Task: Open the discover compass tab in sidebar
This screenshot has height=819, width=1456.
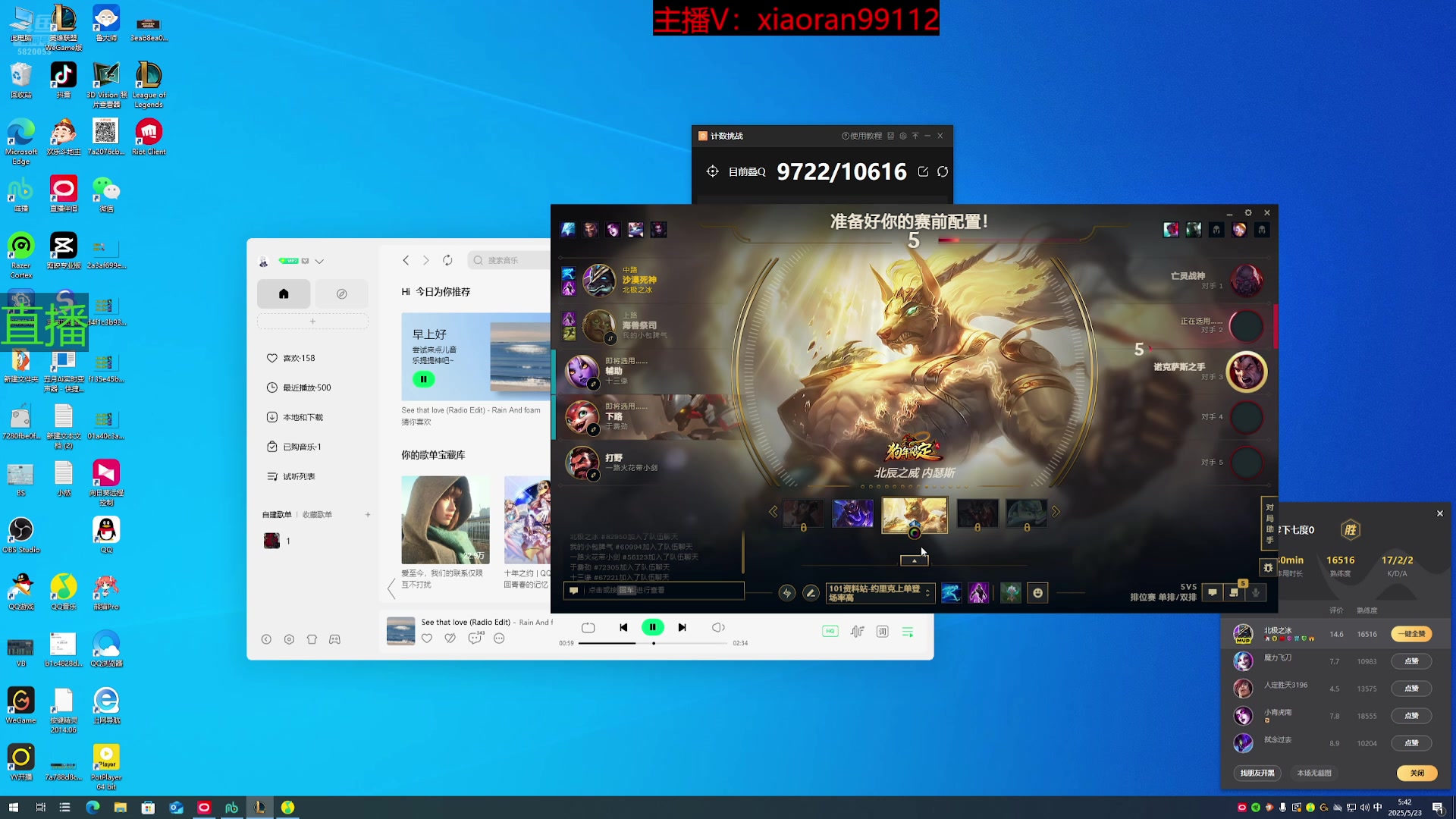Action: click(x=342, y=293)
